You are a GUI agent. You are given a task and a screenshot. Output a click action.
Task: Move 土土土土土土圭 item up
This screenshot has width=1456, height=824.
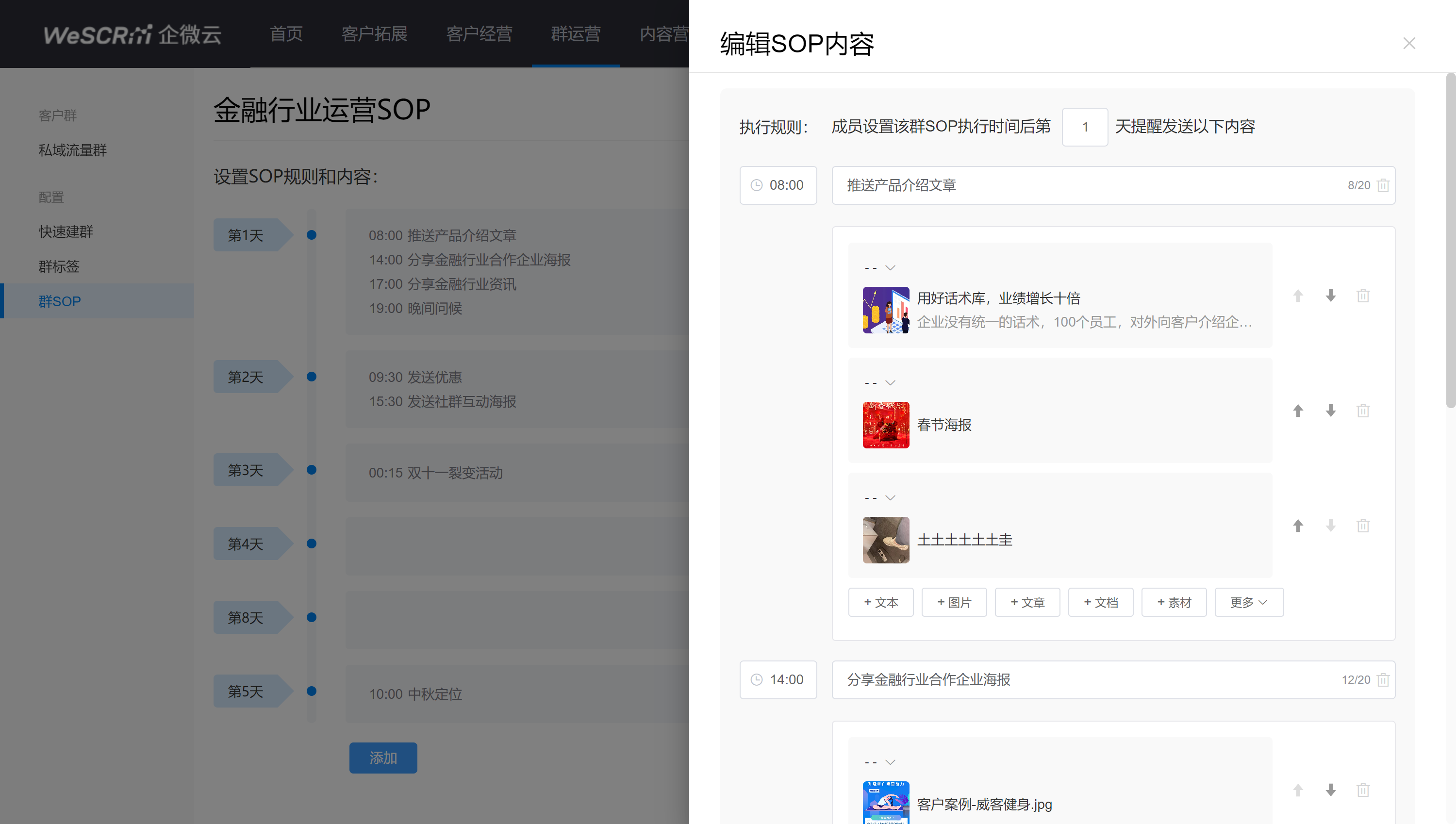(x=1298, y=525)
